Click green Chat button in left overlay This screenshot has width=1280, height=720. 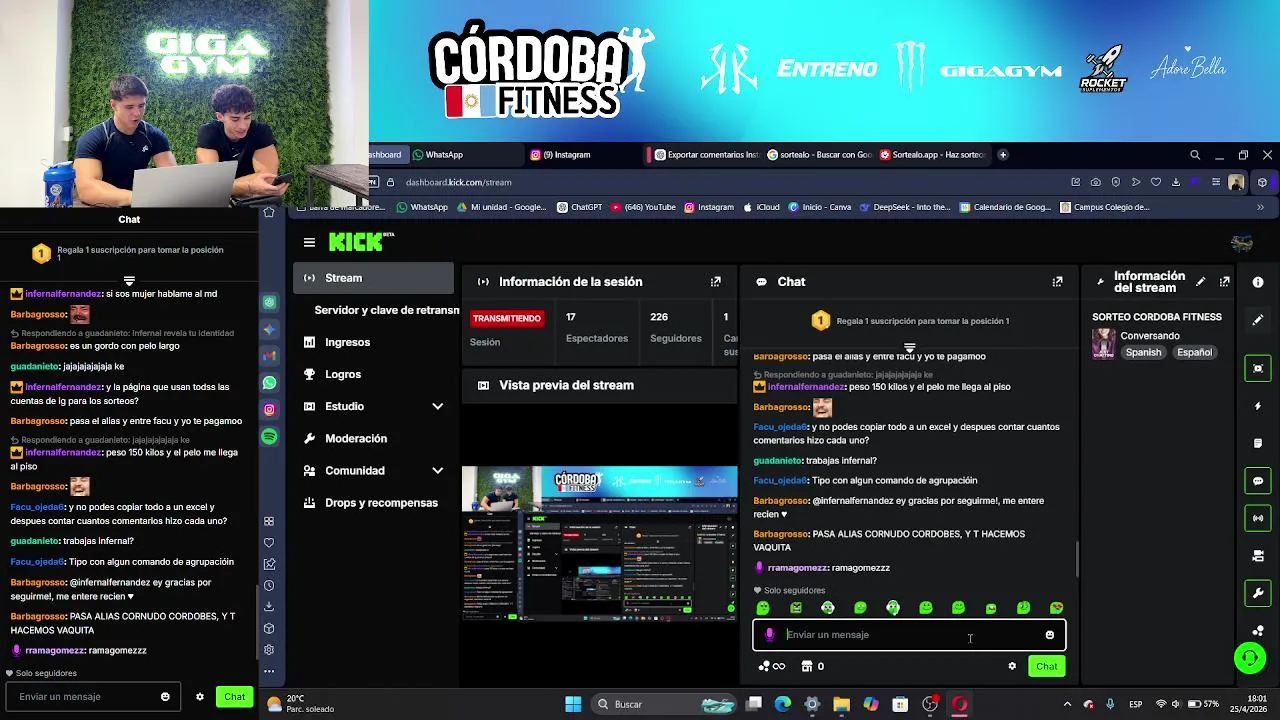pos(234,697)
